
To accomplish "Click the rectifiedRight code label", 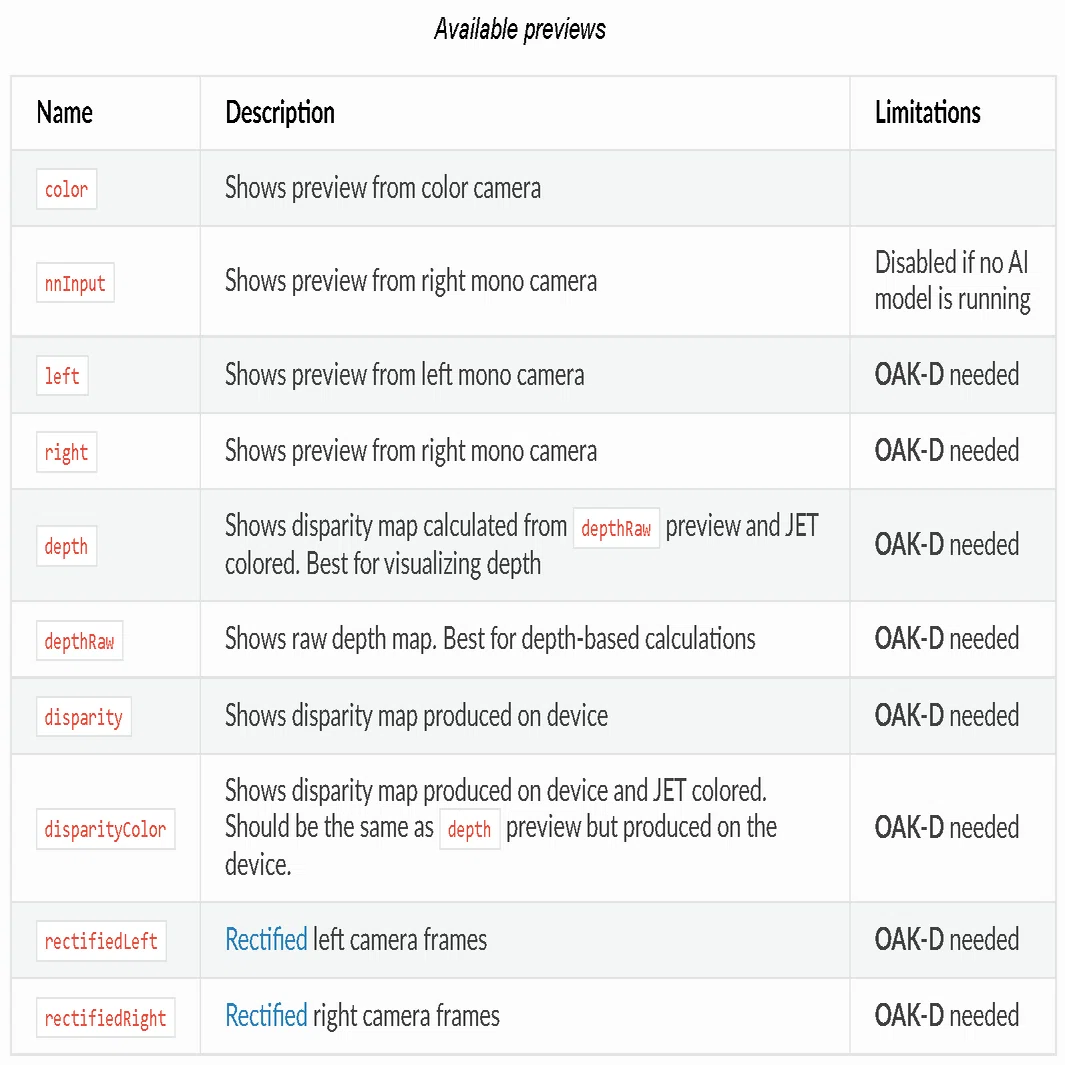I will click(105, 1017).
